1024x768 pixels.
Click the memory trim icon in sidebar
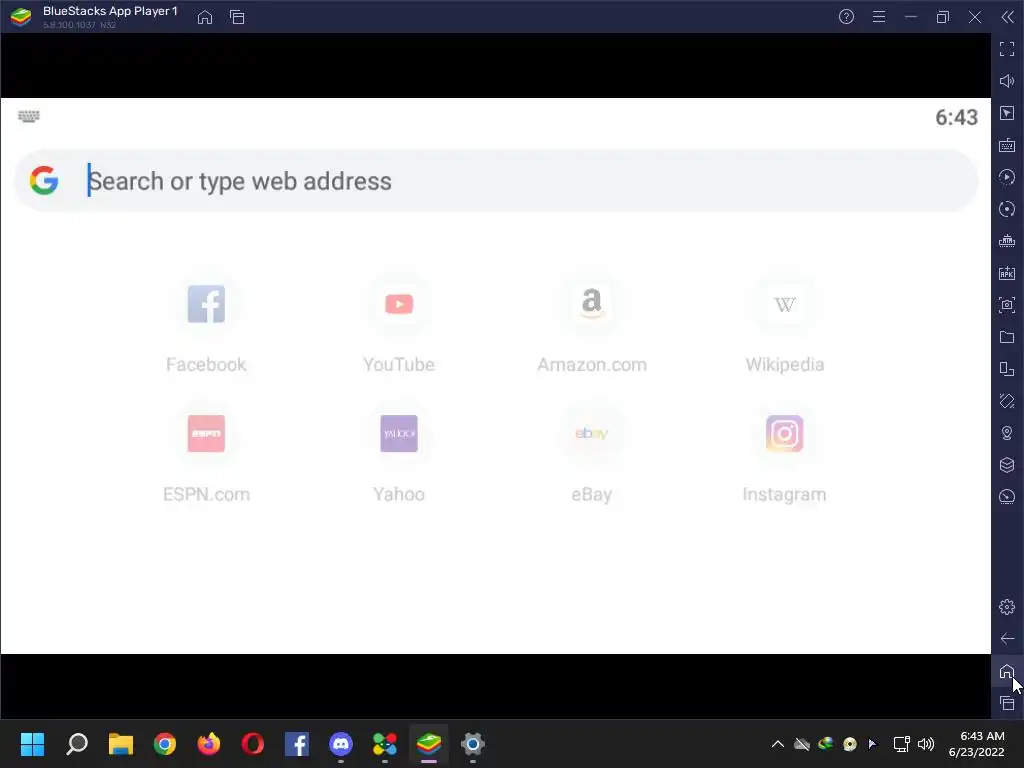(1007, 241)
